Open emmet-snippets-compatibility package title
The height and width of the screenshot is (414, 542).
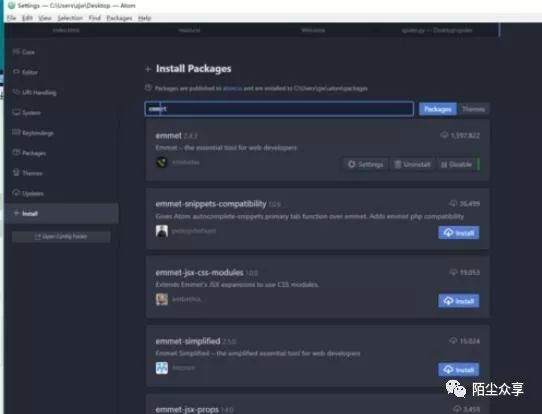[x=211, y=204]
